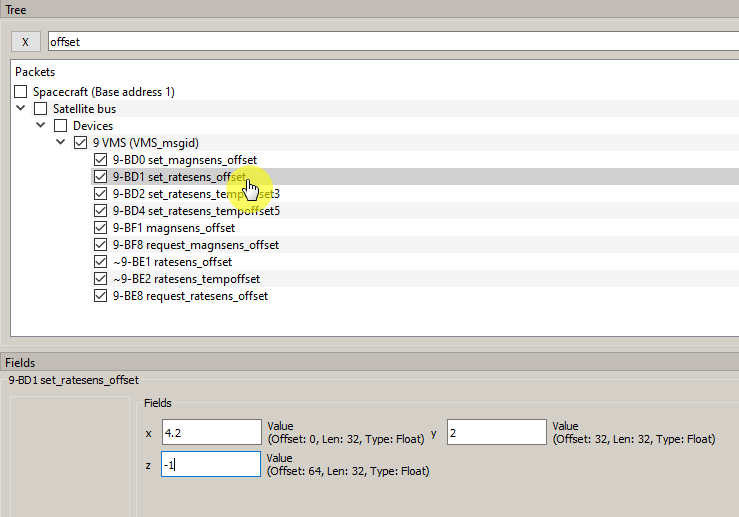Select 9-BE8 request_ratesens_offset packet

click(x=190, y=296)
